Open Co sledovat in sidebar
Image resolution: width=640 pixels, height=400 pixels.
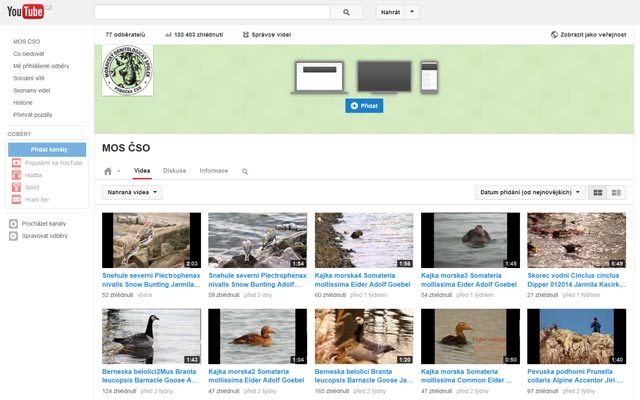pos(29,54)
